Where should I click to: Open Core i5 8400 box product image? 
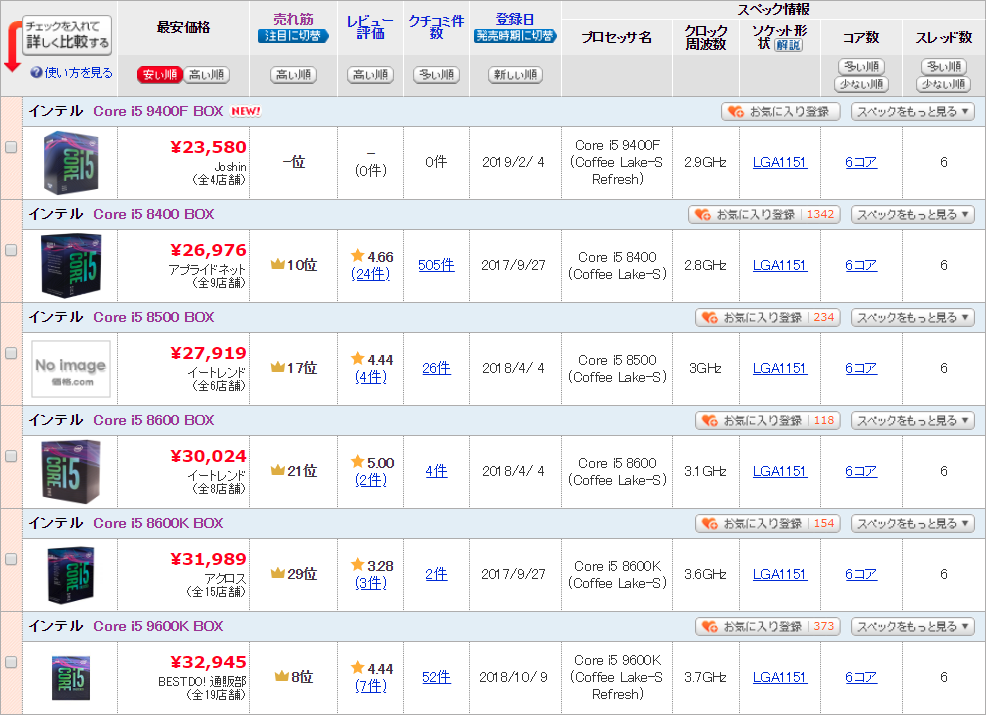pos(70,265)
